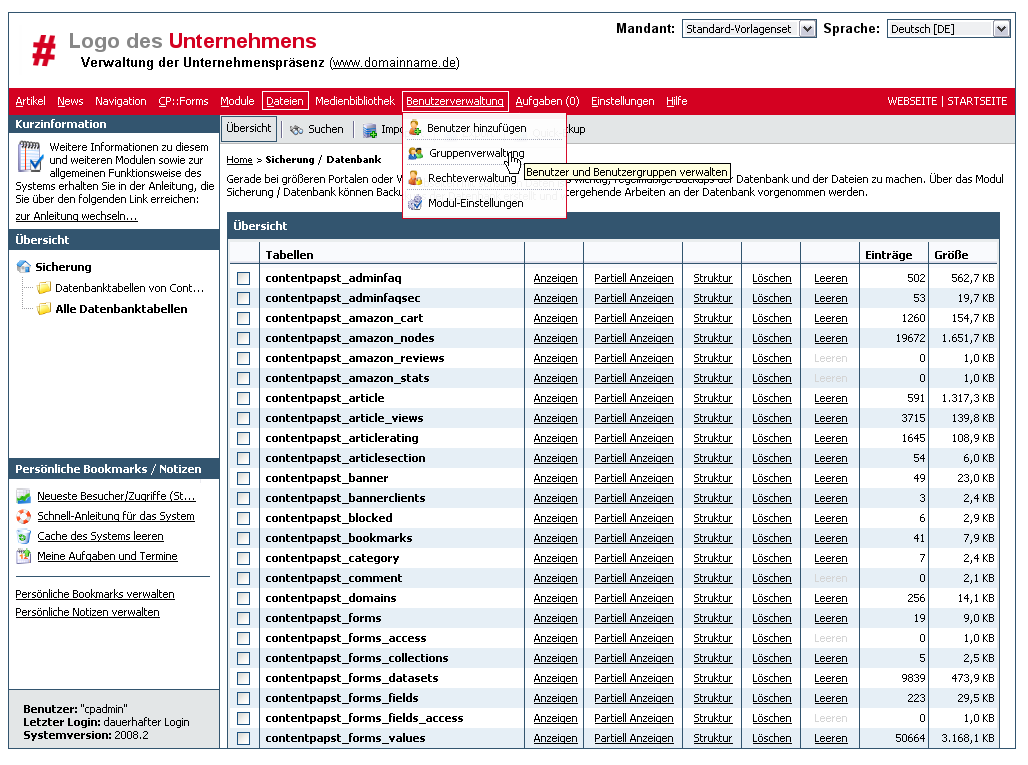Click the WEBSEITE link
The width and height of the screenshot is (1028, 765).
(x=913, y=101)
